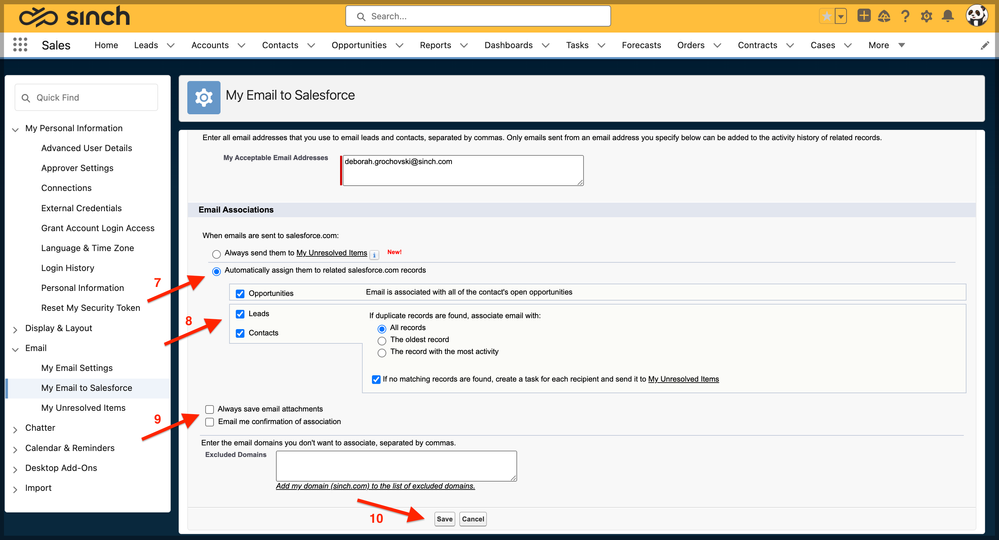Expand the Import section
Image resolution: width=999 pixels, height=540 pixels.
pyautogui.click(x=15, y=489)
